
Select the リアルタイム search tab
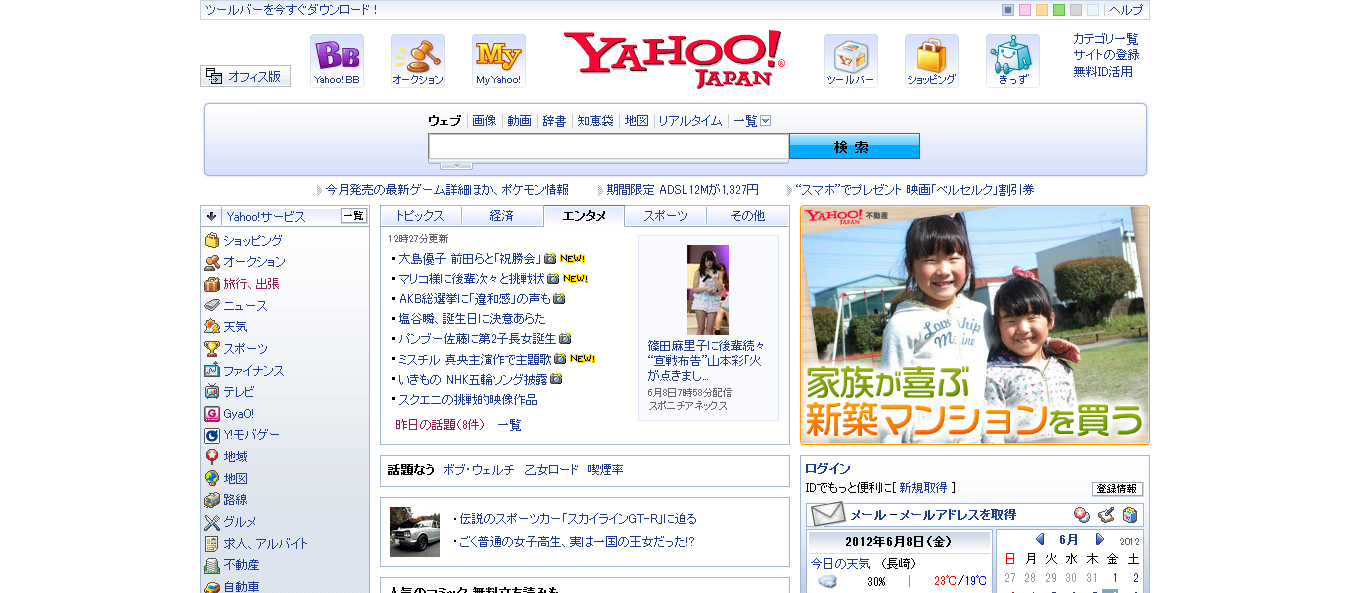[x=690, y=121]
